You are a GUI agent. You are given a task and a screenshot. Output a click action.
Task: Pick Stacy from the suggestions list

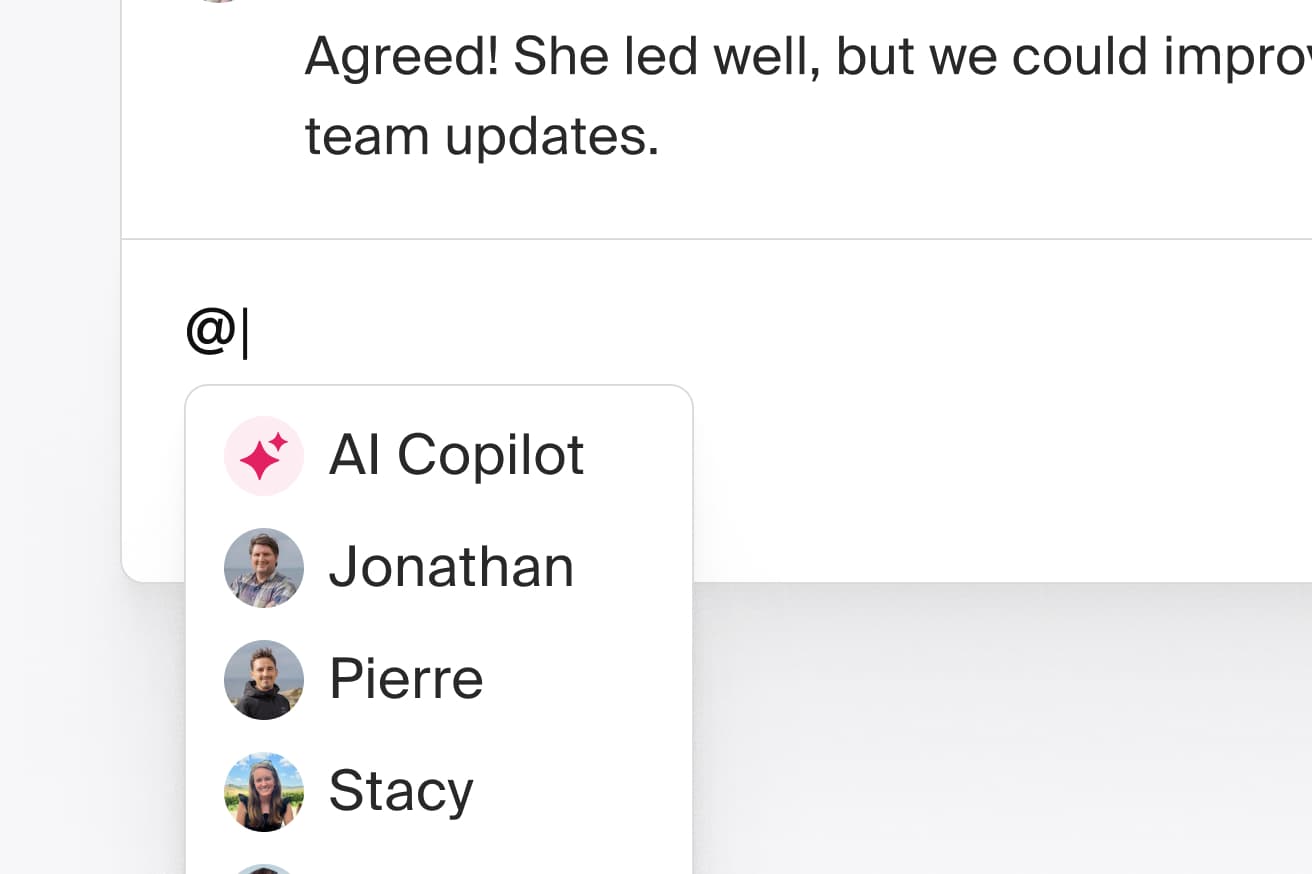(401, 791)
